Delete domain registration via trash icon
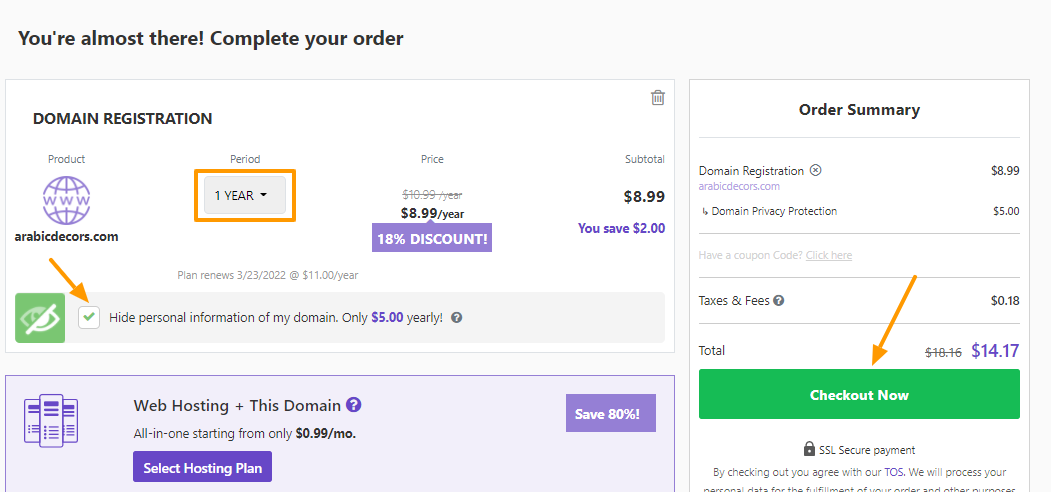Image resolution: width=1051 pixels, height=492 pixels. [x=658, y=98]
